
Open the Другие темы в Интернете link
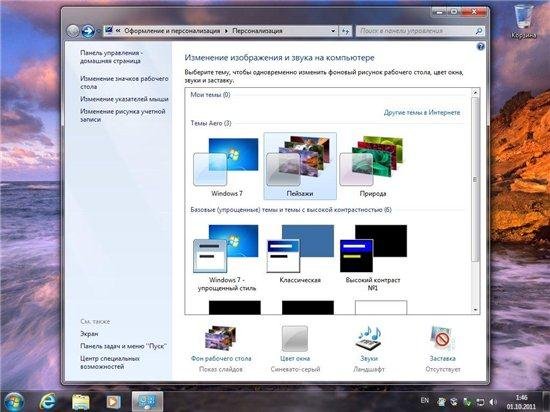422,113
